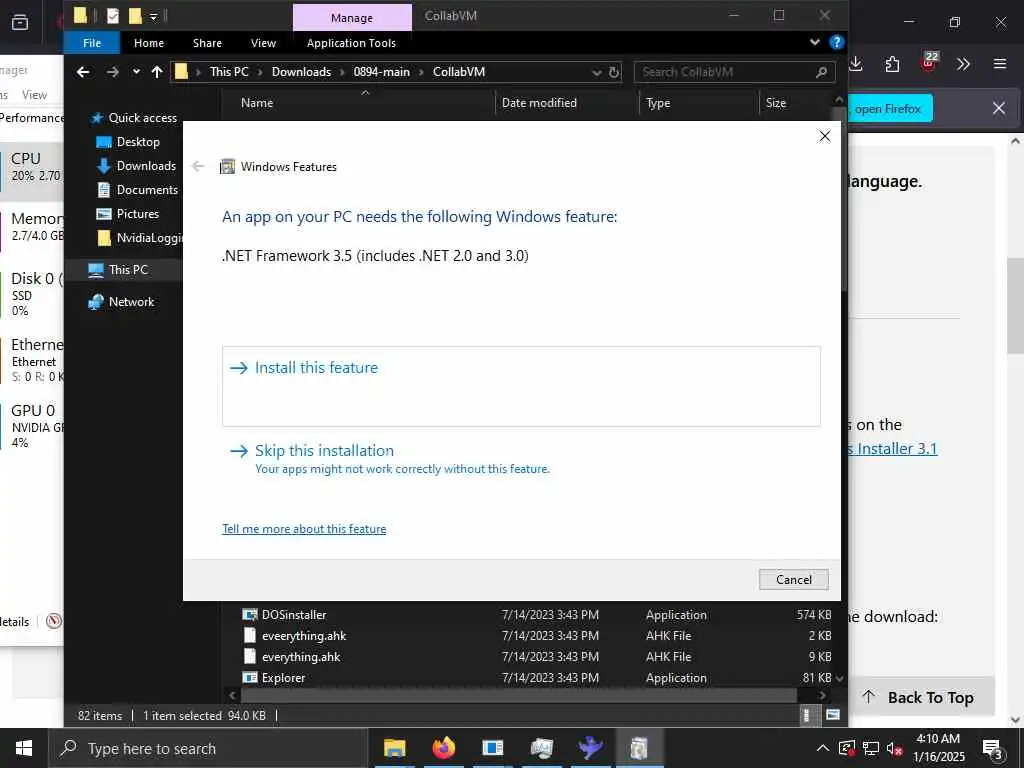1024x768 pixels.
Task: Expand the ribbon with the chevron
Action: pyautogui.click(x=814, y=42)
